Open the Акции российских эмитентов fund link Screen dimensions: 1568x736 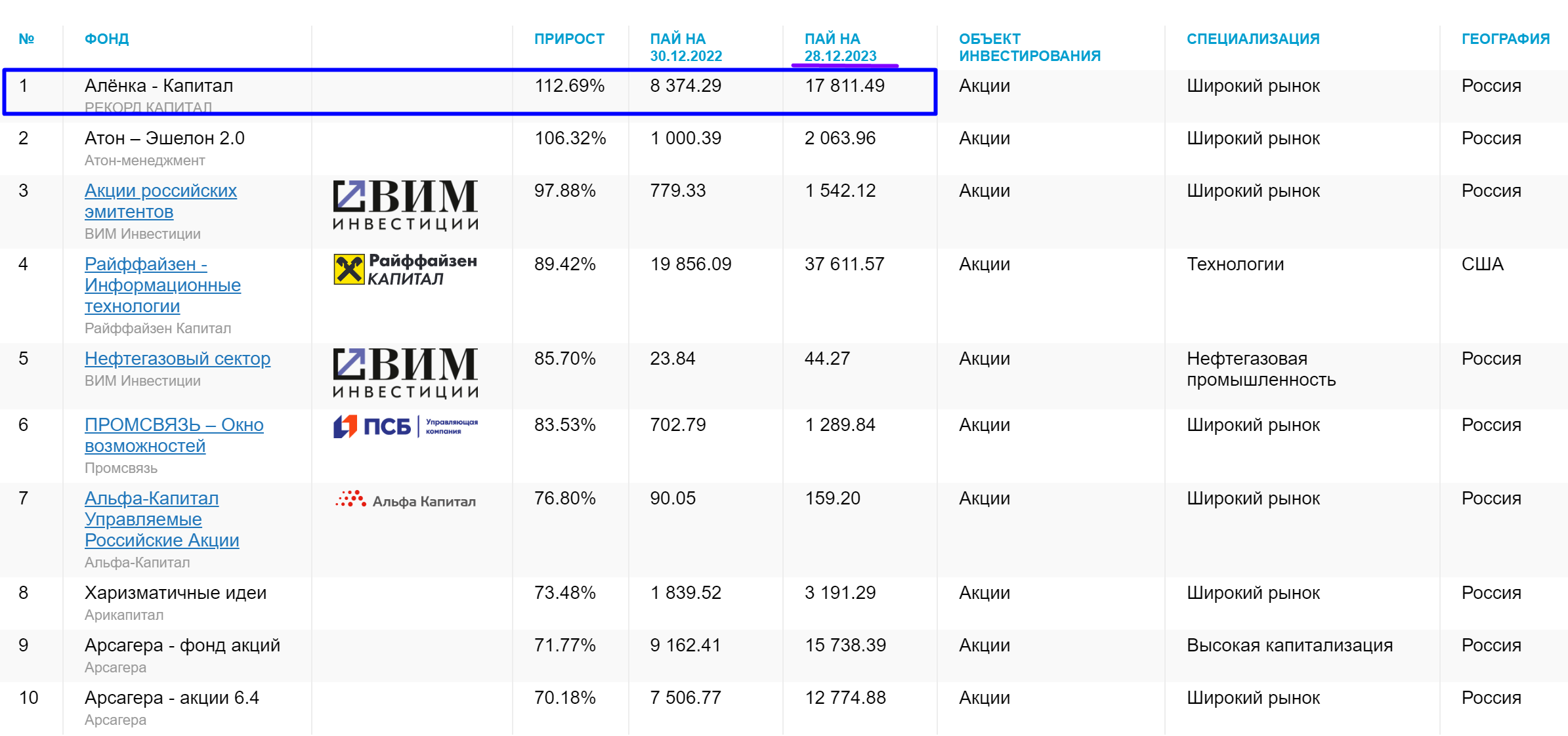click(161, 201)
